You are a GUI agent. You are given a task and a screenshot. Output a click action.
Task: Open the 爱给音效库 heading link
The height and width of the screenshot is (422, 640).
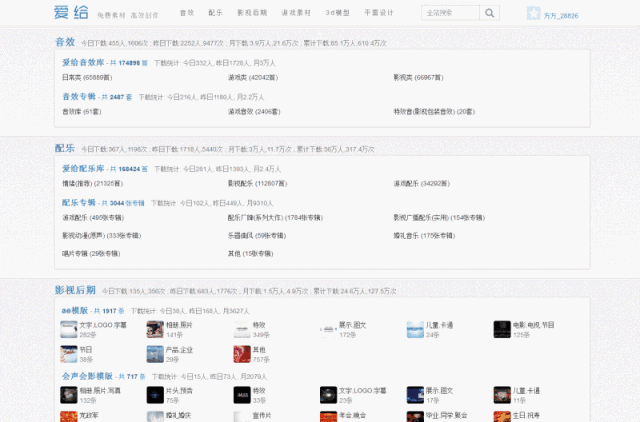(83, 62)
